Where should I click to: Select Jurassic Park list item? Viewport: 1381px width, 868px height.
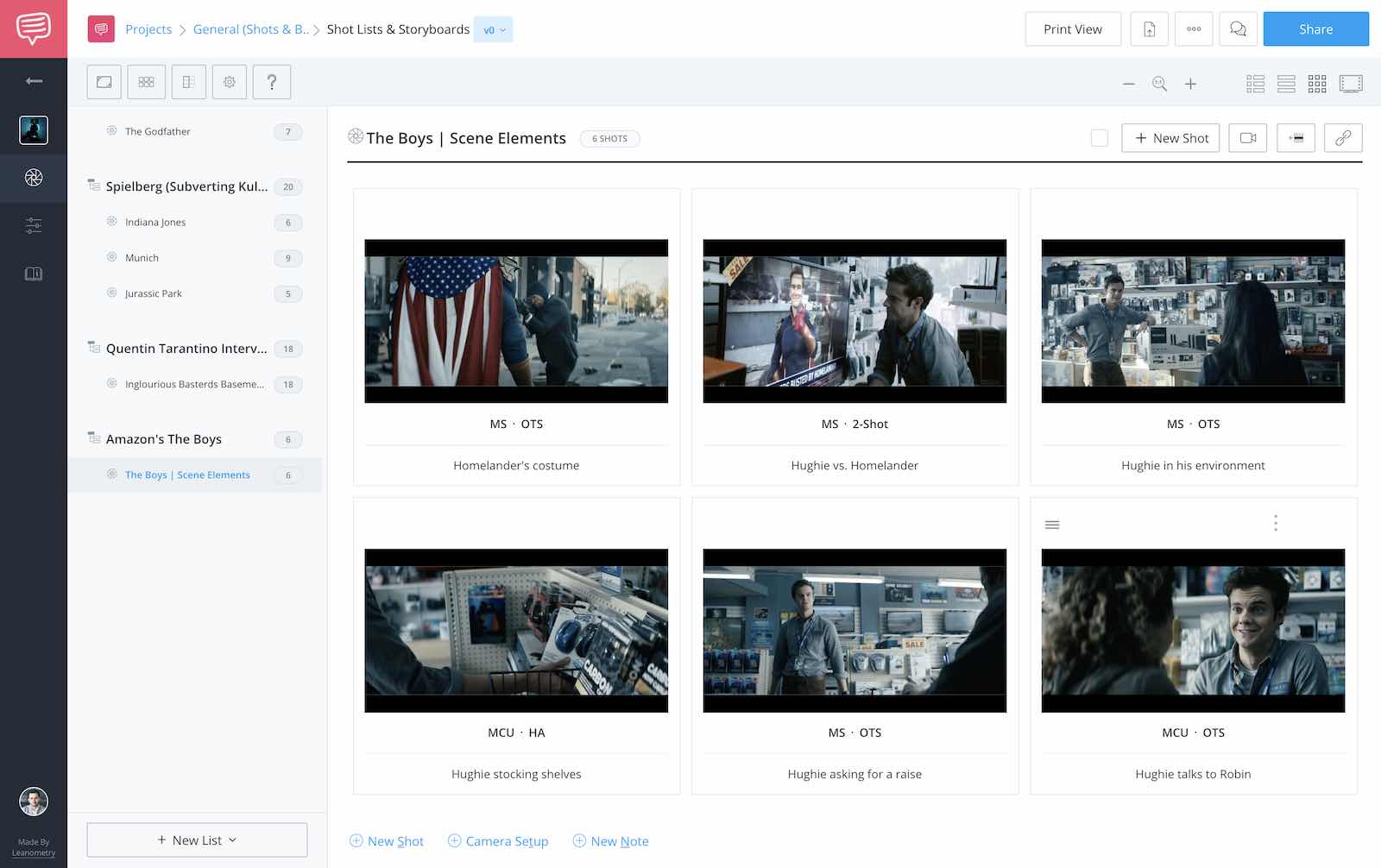tap(194, 293)
